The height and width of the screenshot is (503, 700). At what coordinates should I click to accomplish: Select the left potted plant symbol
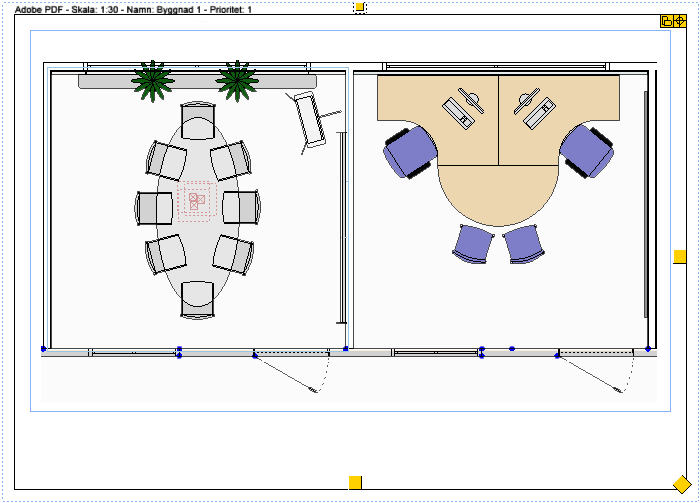[153, 81]
